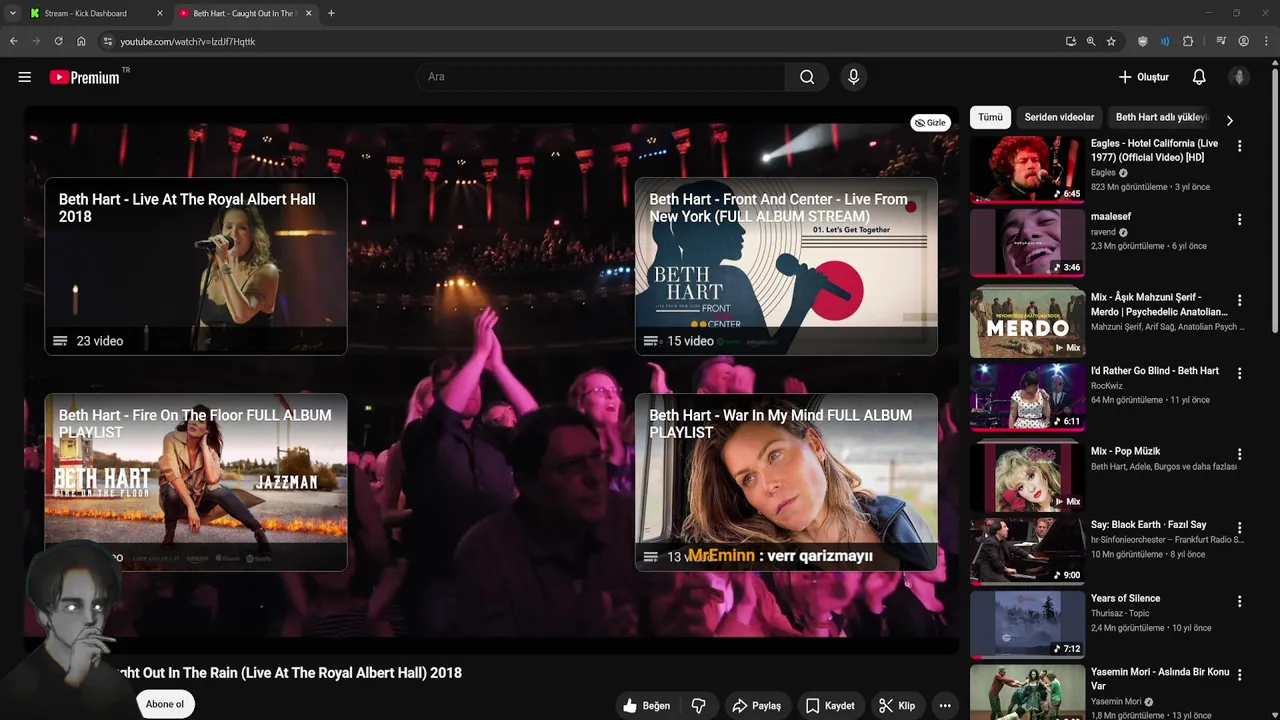Bookmark this page with star icon
This screenshot has width=1280, height=720.
point(1111,41)
